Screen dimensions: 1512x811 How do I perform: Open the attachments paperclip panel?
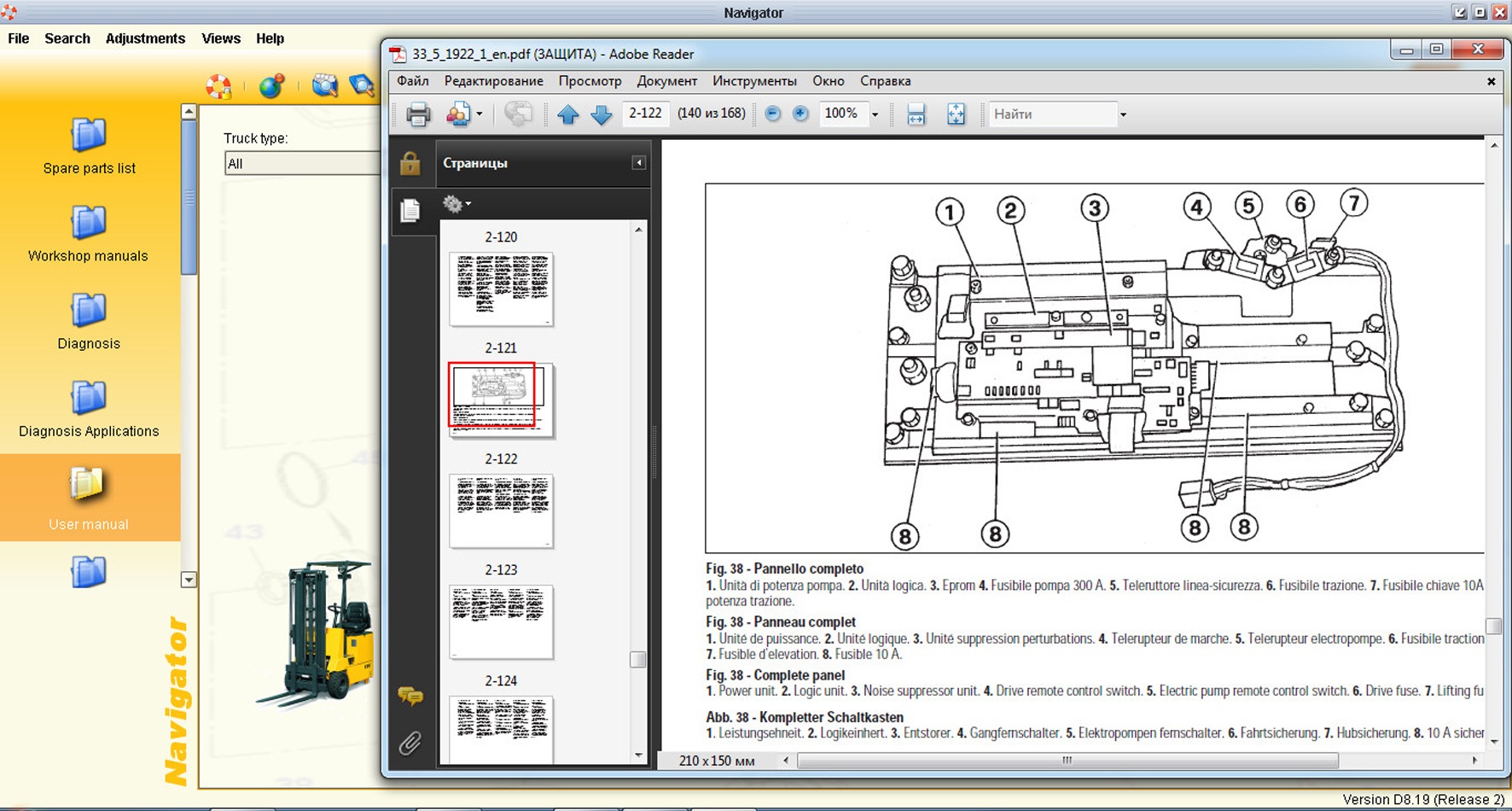pyautogui.click(x=410, y=743)
